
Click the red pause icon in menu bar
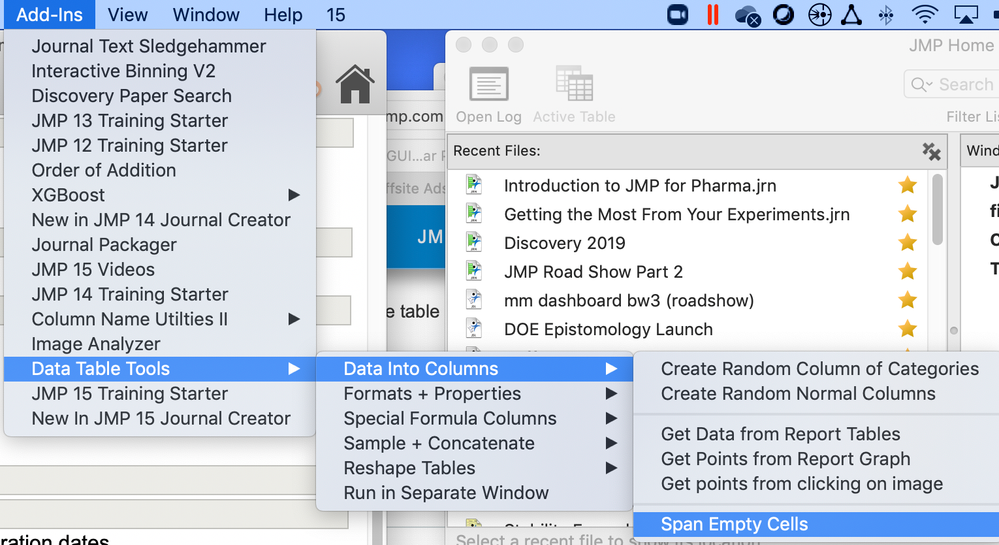tap(713, 15)
